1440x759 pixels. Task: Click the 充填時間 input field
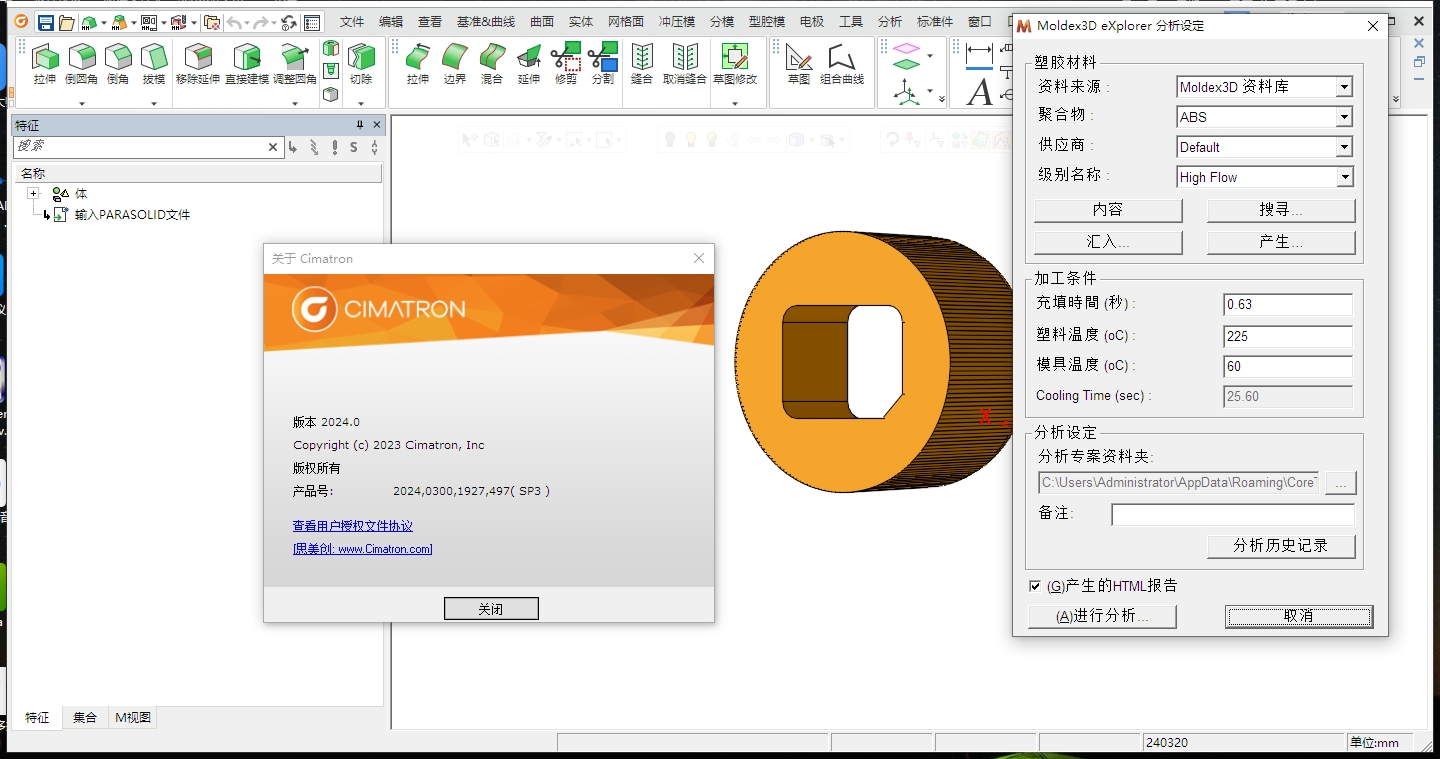coord(1288,305)
